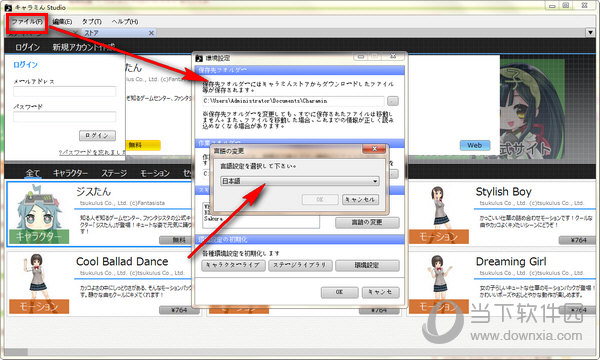This screenshot has width=600, height=360.
Task: Select the ジスたん character thumbnail
Action: [x=39, y=213]
